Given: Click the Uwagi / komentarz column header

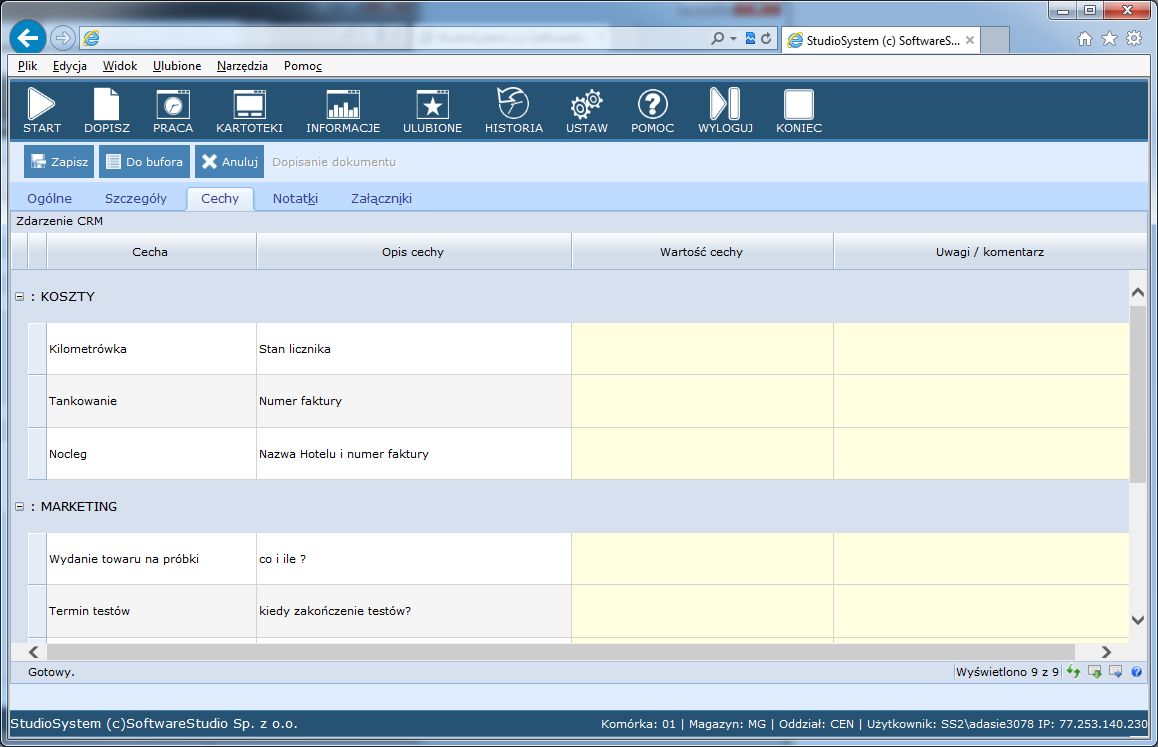Looking at the screenshot, I should click(990, 252).
